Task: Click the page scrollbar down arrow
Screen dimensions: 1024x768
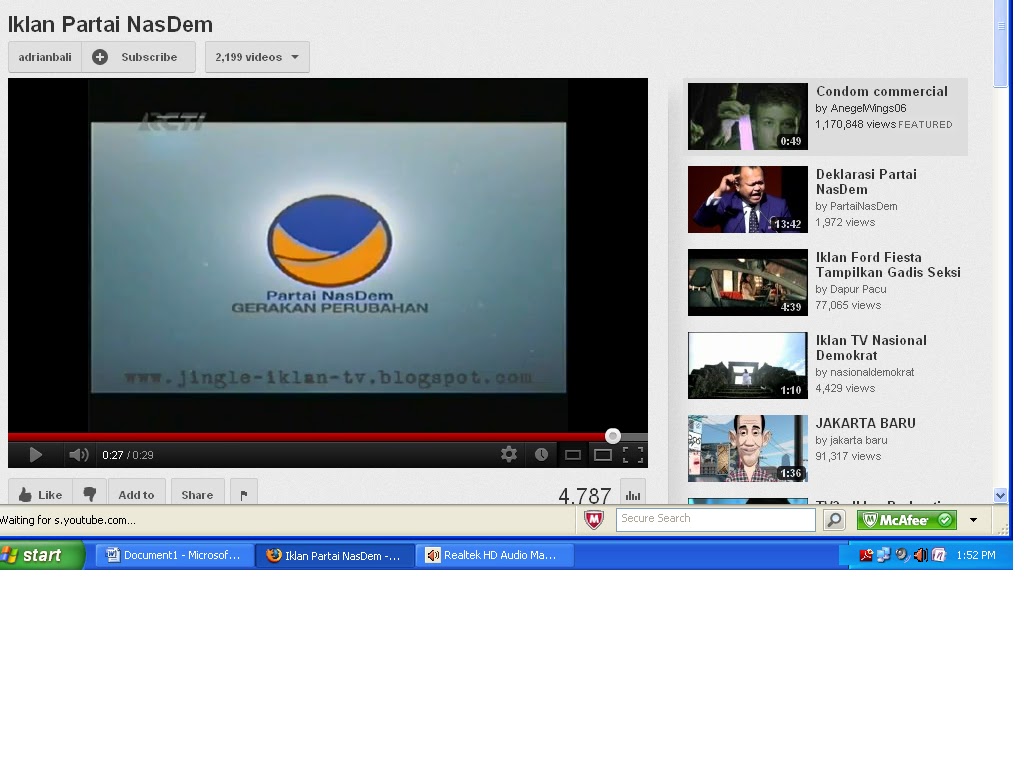Action: click(1000, 495)
